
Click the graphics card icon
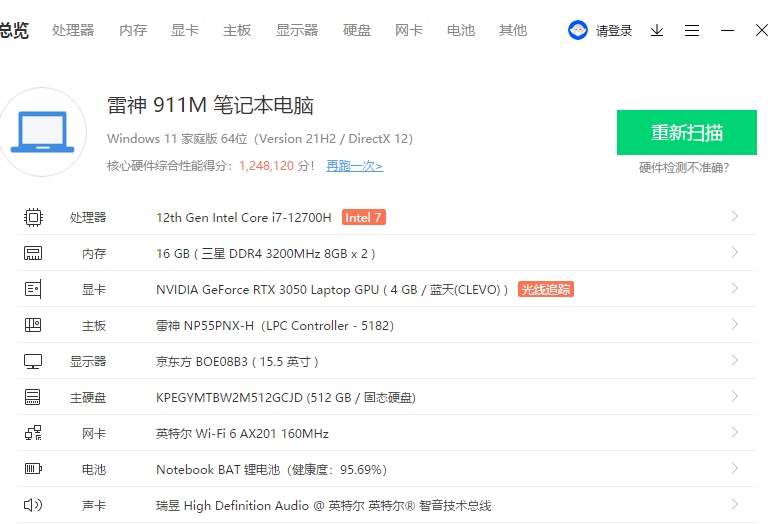coord(33,289)
